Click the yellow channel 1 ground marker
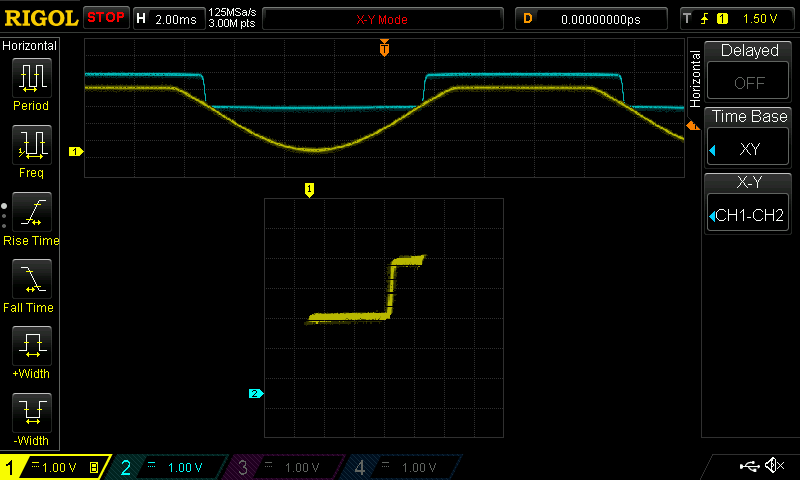 76,151
